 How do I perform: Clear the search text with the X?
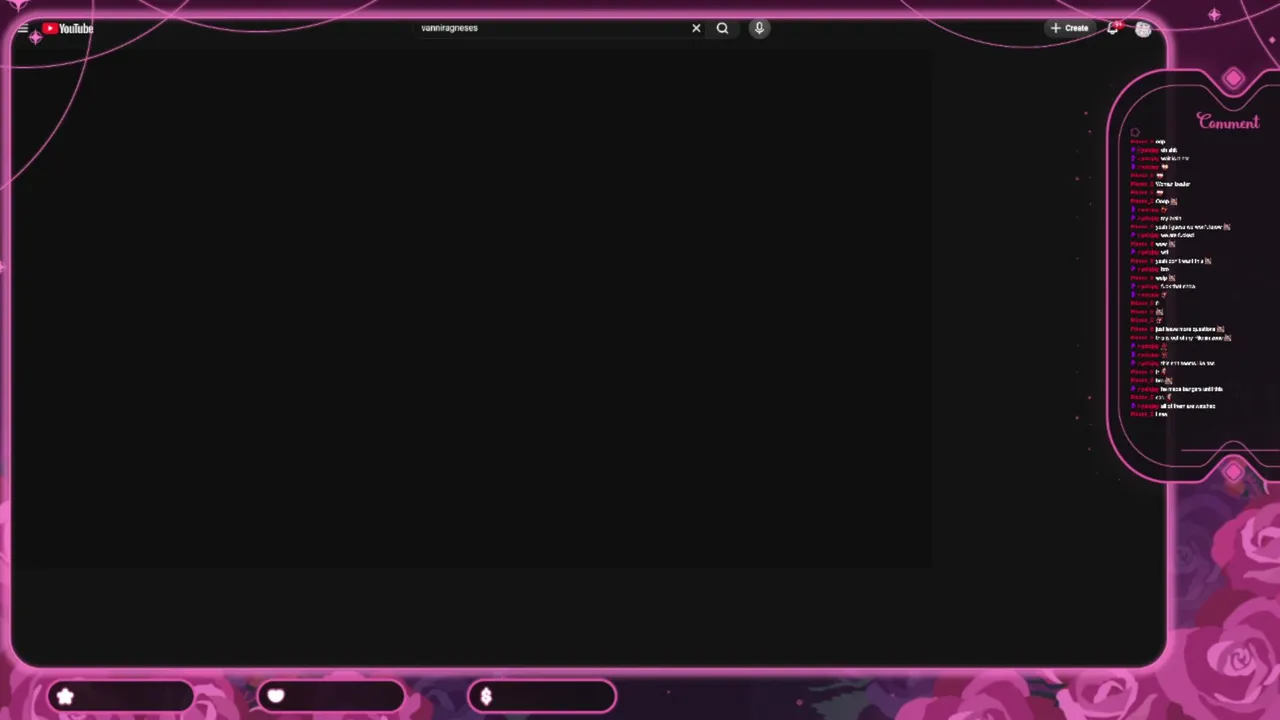click(x=696, y=28)
